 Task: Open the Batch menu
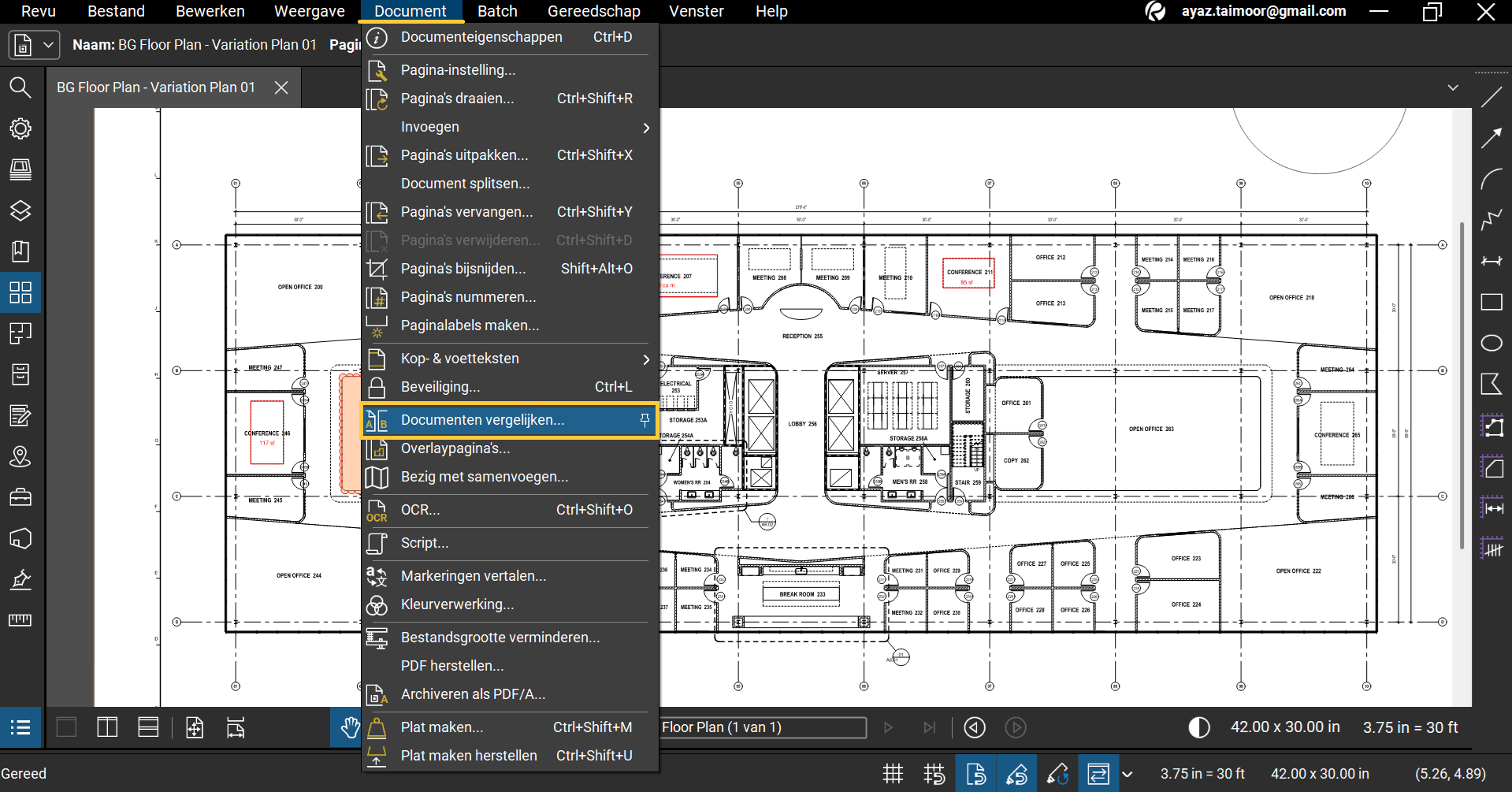click(x=497, y=11)
